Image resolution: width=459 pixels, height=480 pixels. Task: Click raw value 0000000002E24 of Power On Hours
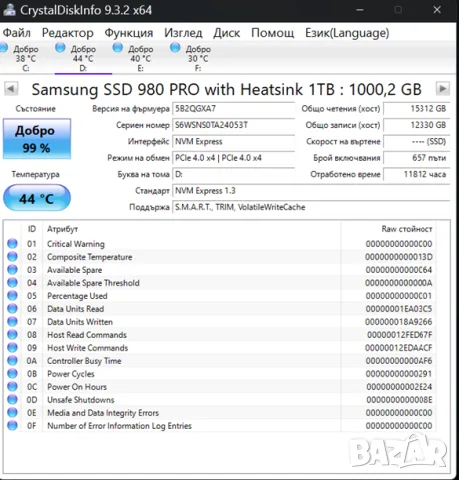(x=399, y=387)
